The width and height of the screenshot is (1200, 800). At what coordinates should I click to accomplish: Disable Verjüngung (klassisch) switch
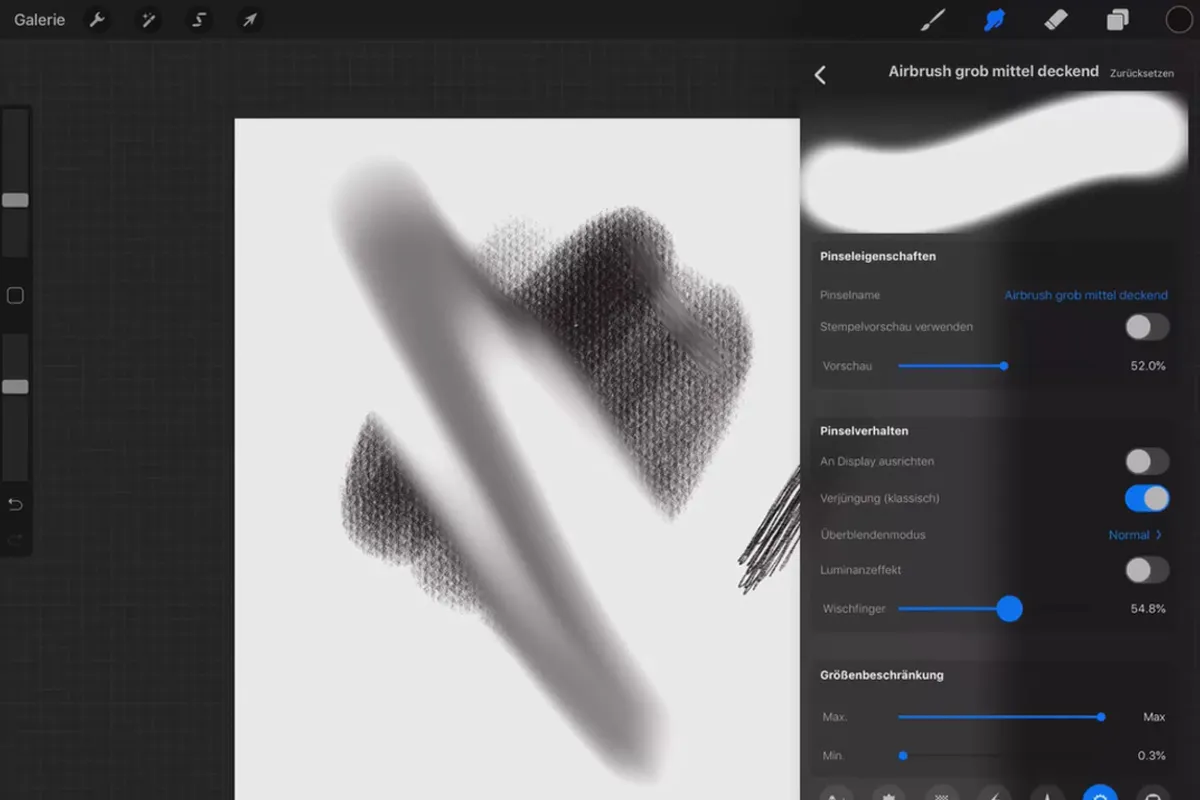pyautogui.click(x=1147, y=498)
